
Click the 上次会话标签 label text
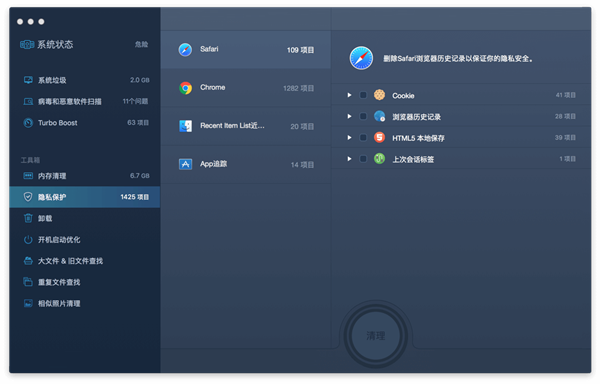(x=413, y=159)
